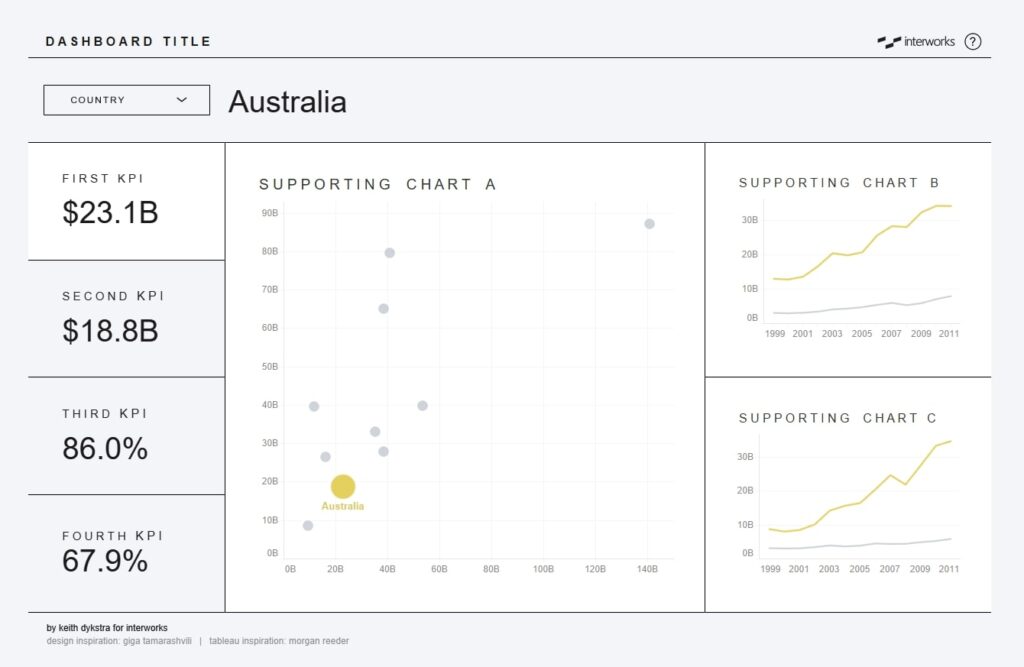Open the Country filter dropdown

125,100
